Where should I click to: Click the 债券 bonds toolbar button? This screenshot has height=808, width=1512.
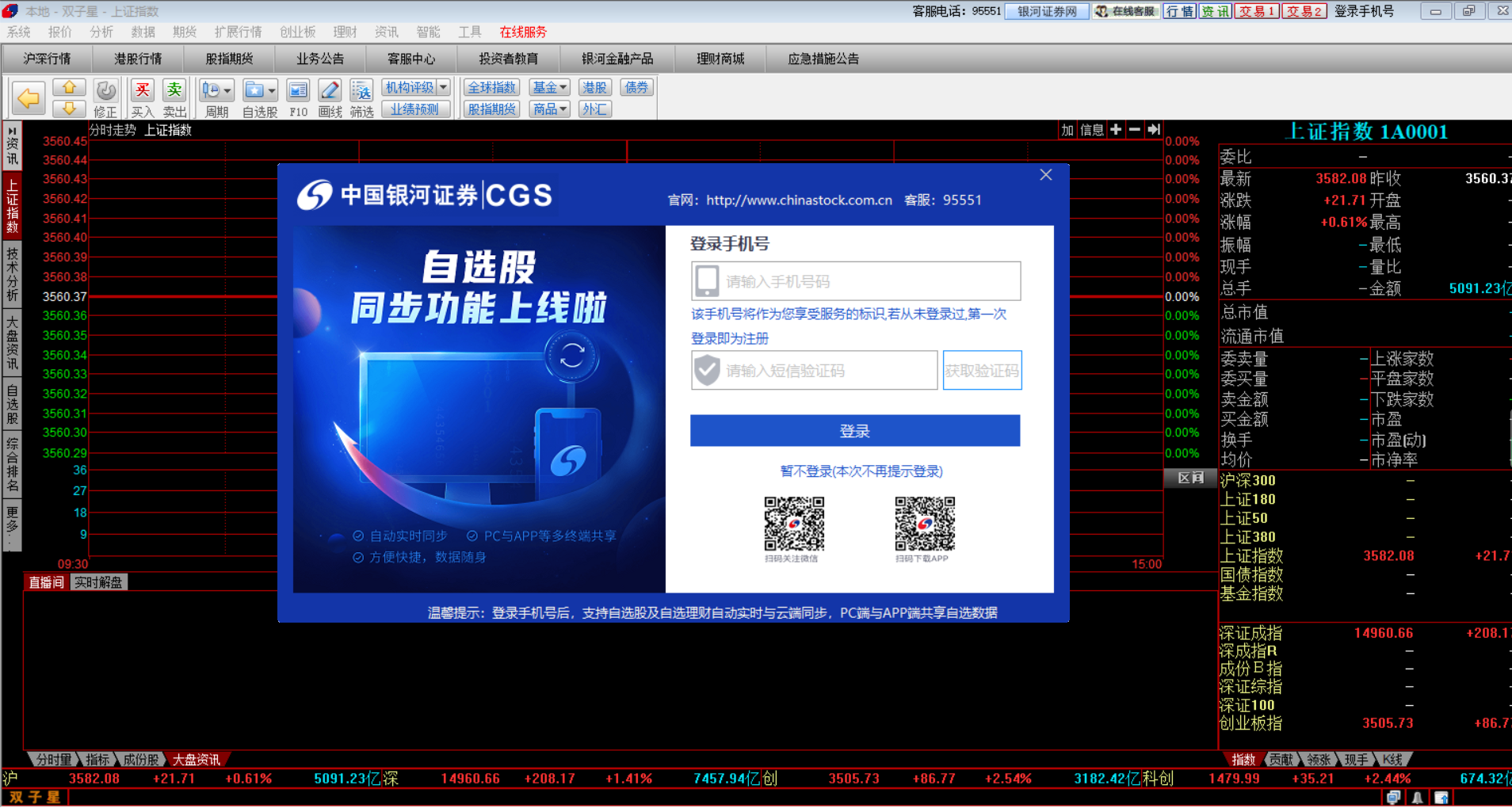coord(636,87)
